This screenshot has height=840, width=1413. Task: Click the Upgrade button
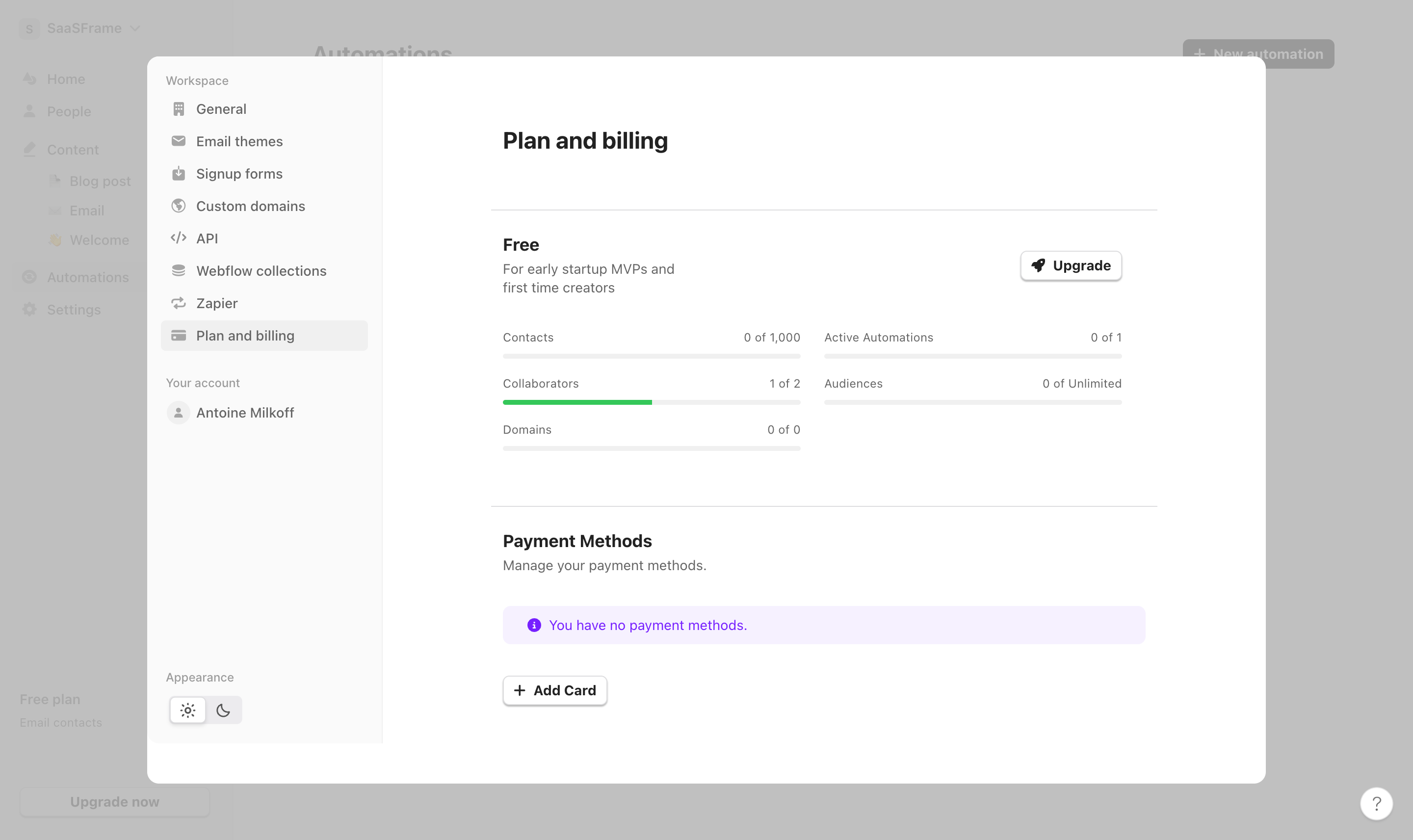tap(1071, 265)
